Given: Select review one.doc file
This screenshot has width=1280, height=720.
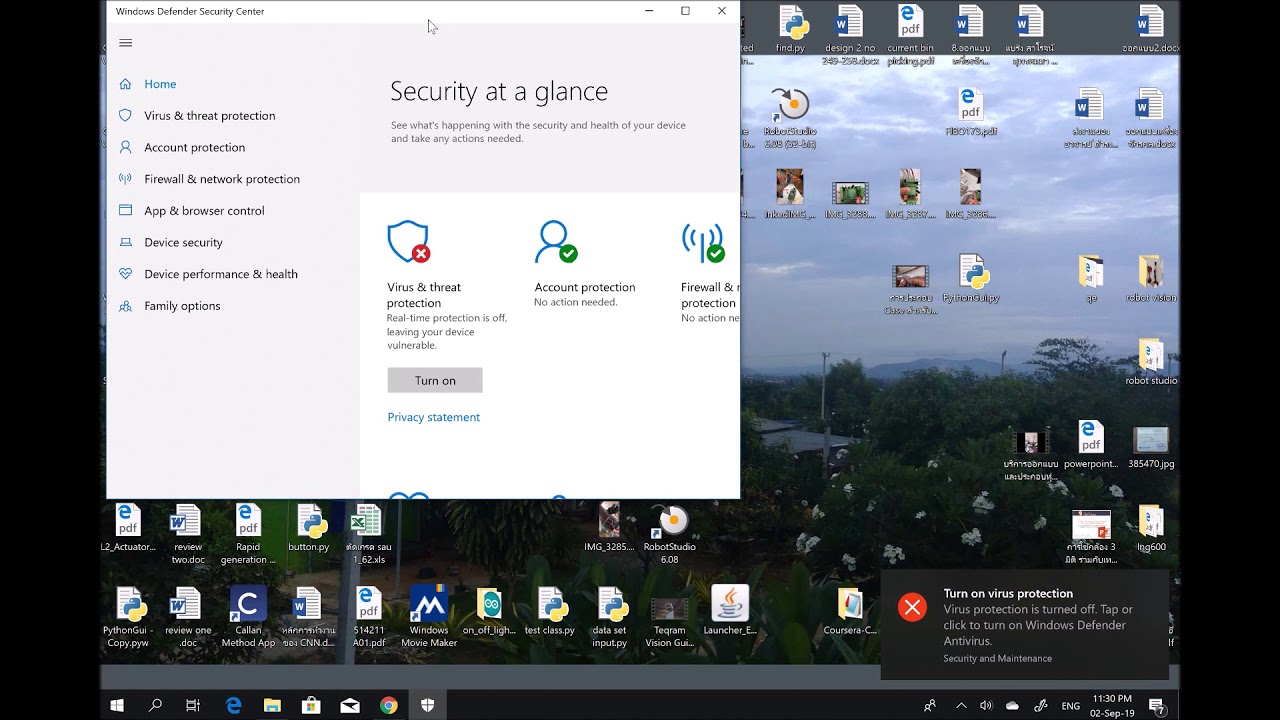Looking at the screenshot, I should pyautogui.click(x=188, y=615).
